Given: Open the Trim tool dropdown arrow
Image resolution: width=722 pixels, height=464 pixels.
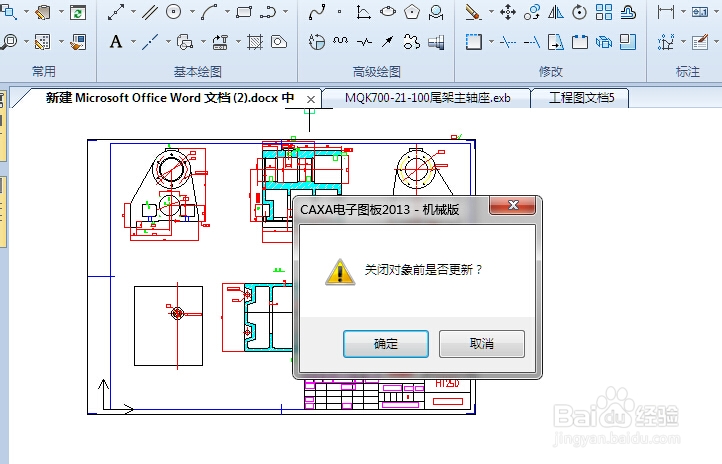Looking at the screenshot, I should [x=491, y=42].
